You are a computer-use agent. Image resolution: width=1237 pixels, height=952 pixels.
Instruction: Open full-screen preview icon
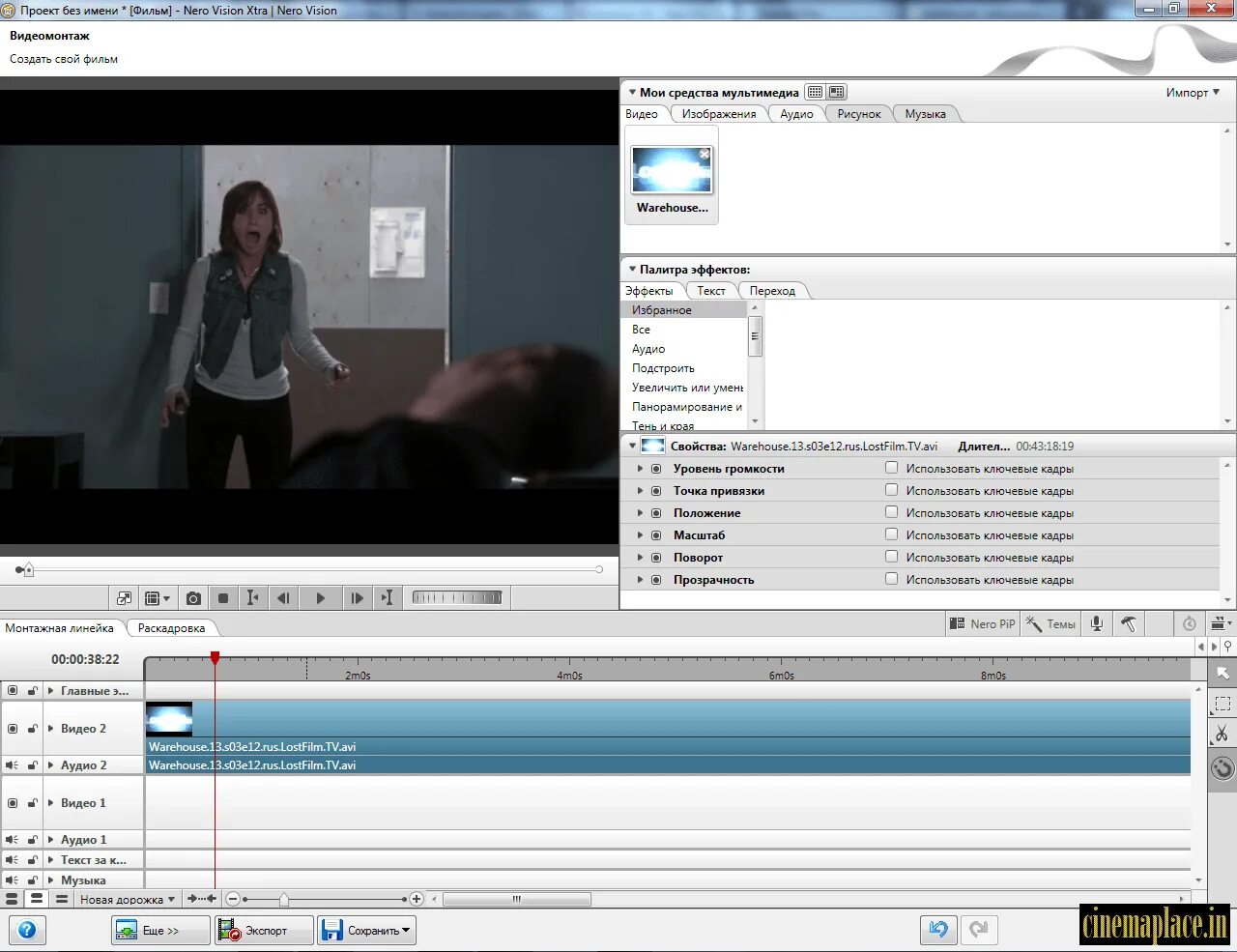coord(124,598)
